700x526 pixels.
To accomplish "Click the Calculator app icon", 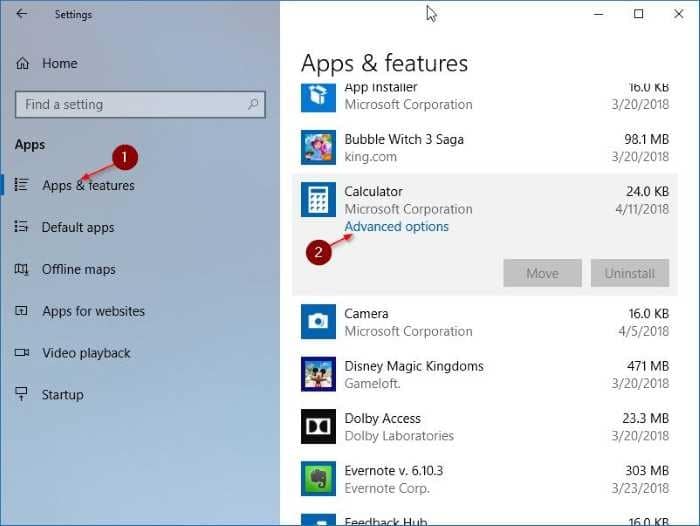I will pyautogui.click(x=318, y=200).
